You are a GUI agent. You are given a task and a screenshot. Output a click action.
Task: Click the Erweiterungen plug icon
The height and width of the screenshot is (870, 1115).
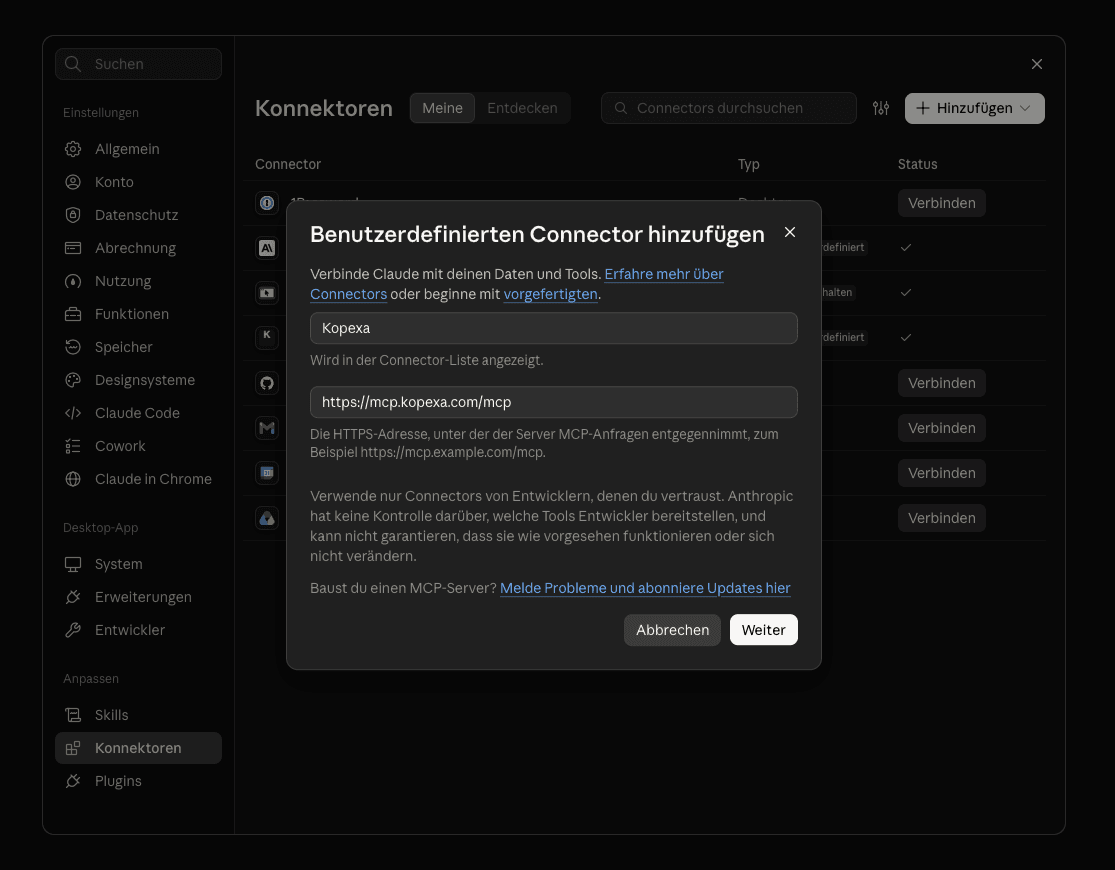[73, 597]
